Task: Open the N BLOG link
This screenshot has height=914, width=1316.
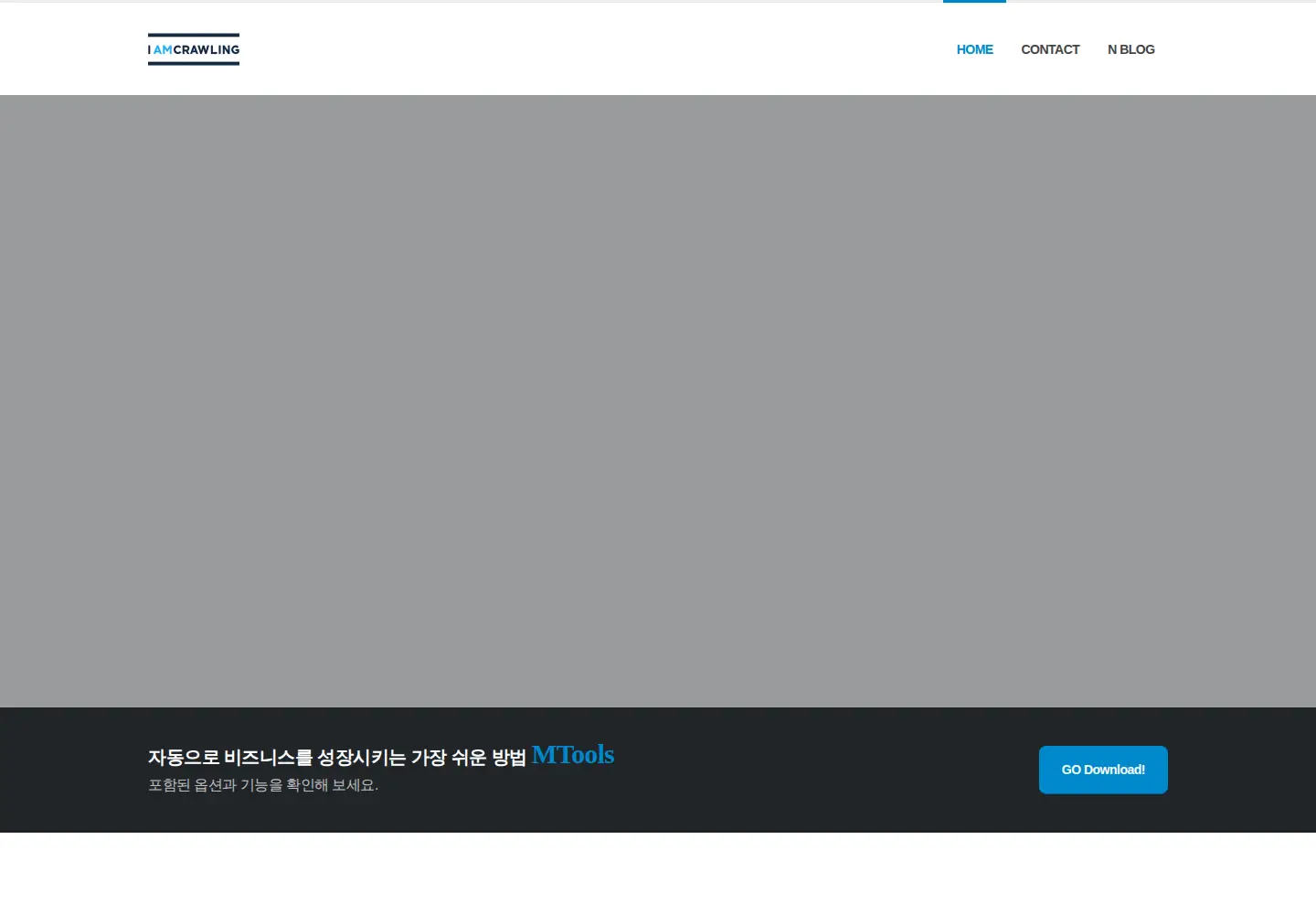Action: 1130,49
